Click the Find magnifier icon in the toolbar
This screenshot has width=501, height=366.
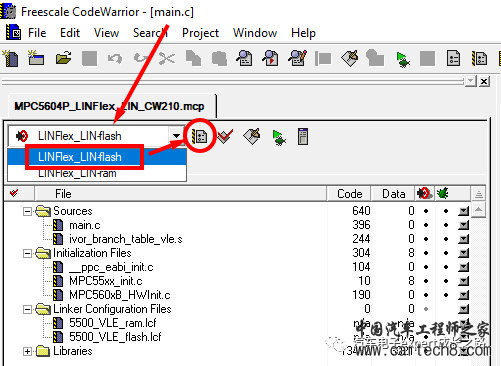pos(244,58)
